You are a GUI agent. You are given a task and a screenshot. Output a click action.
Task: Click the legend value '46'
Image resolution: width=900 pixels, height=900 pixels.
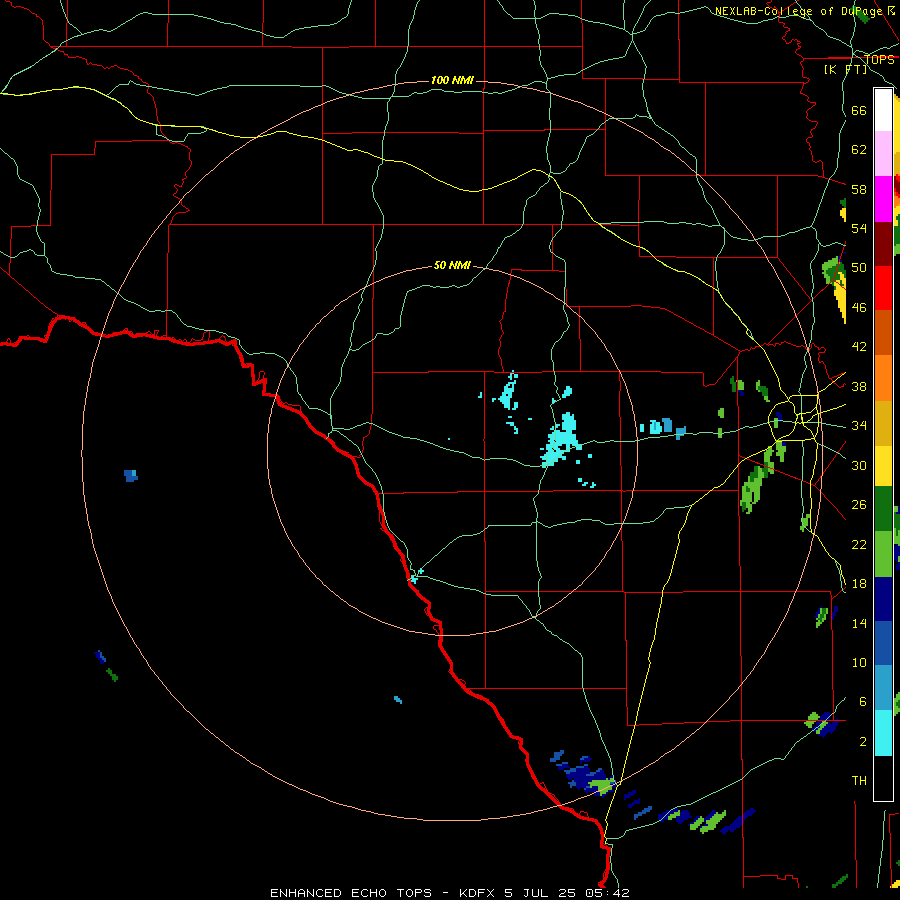859,308
